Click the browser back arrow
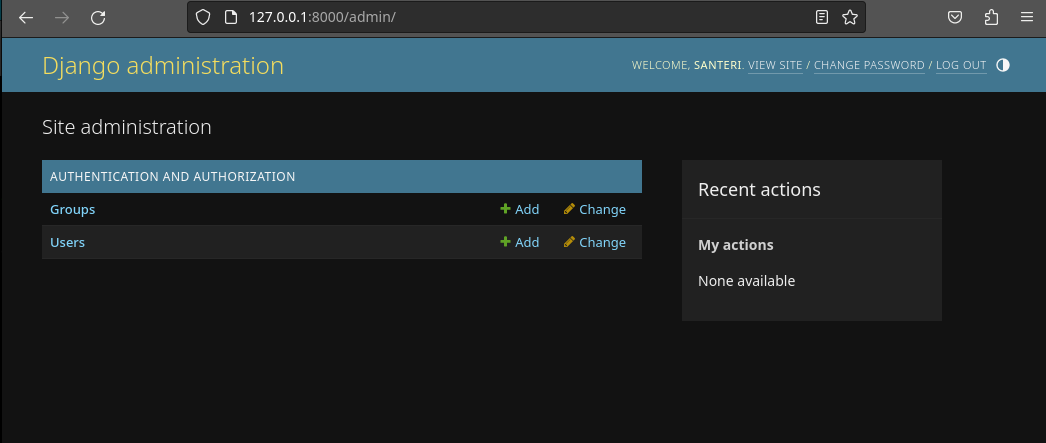This screenshot has width=1046, height=443. coord(26,17)
